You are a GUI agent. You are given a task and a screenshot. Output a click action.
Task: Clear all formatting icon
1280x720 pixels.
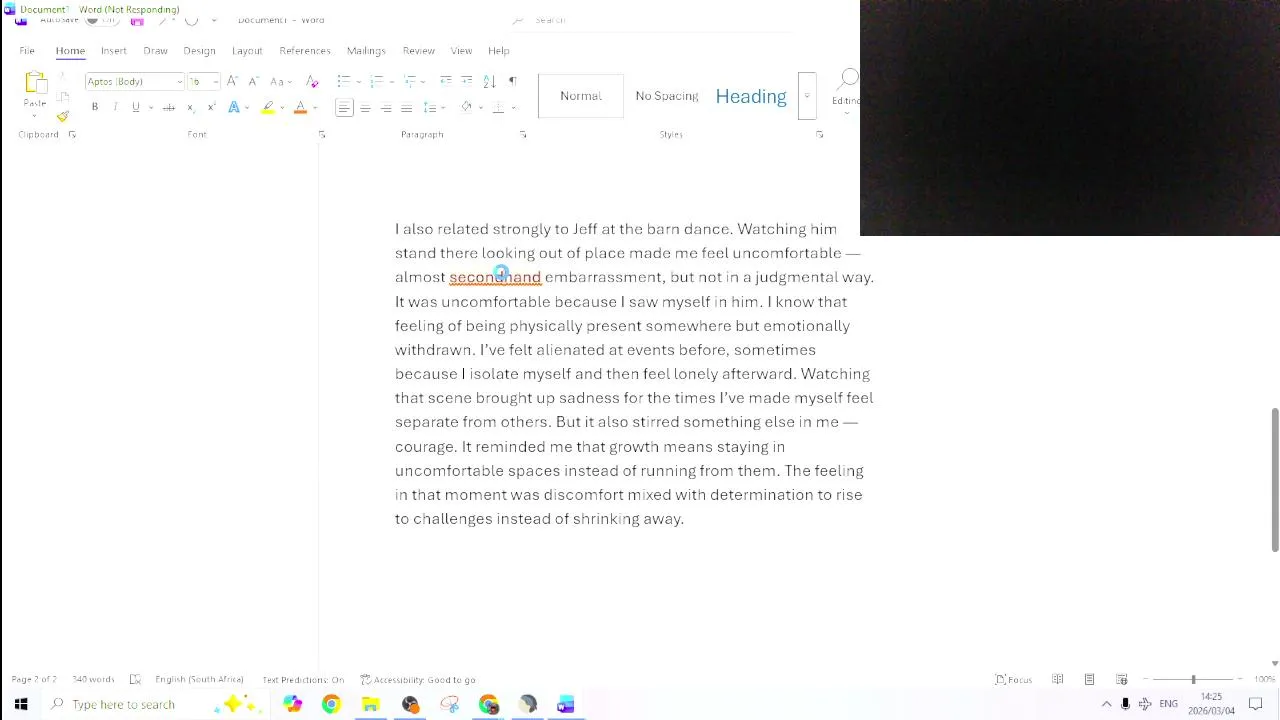pos(312,81)
